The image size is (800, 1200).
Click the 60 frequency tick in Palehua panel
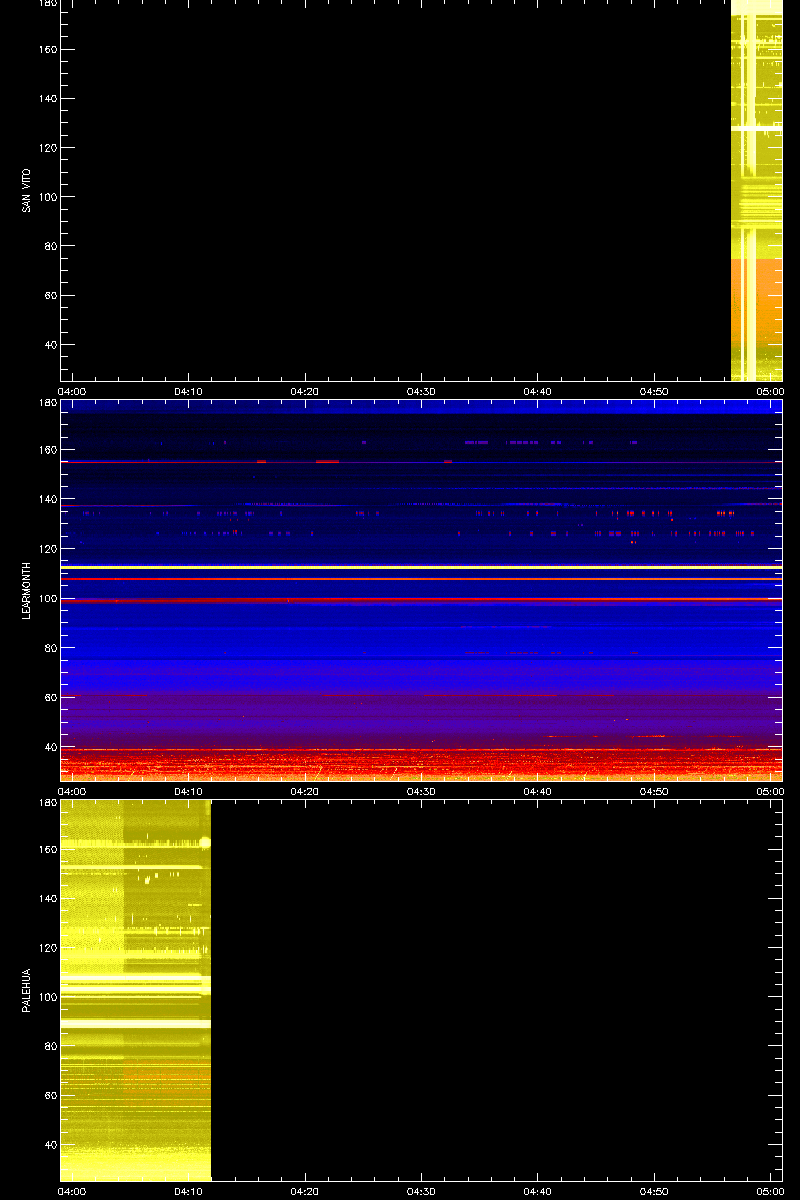[50, 1096]
